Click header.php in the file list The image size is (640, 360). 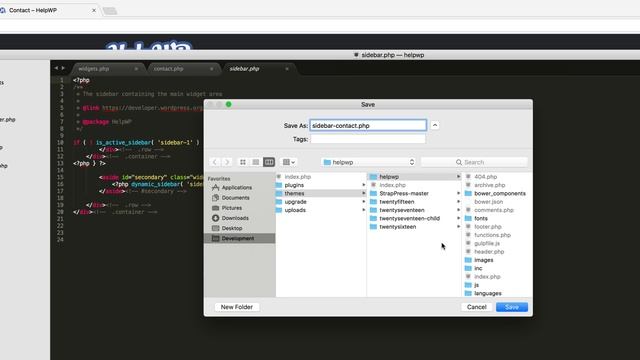pyautogui.click(x=489, y=252)
